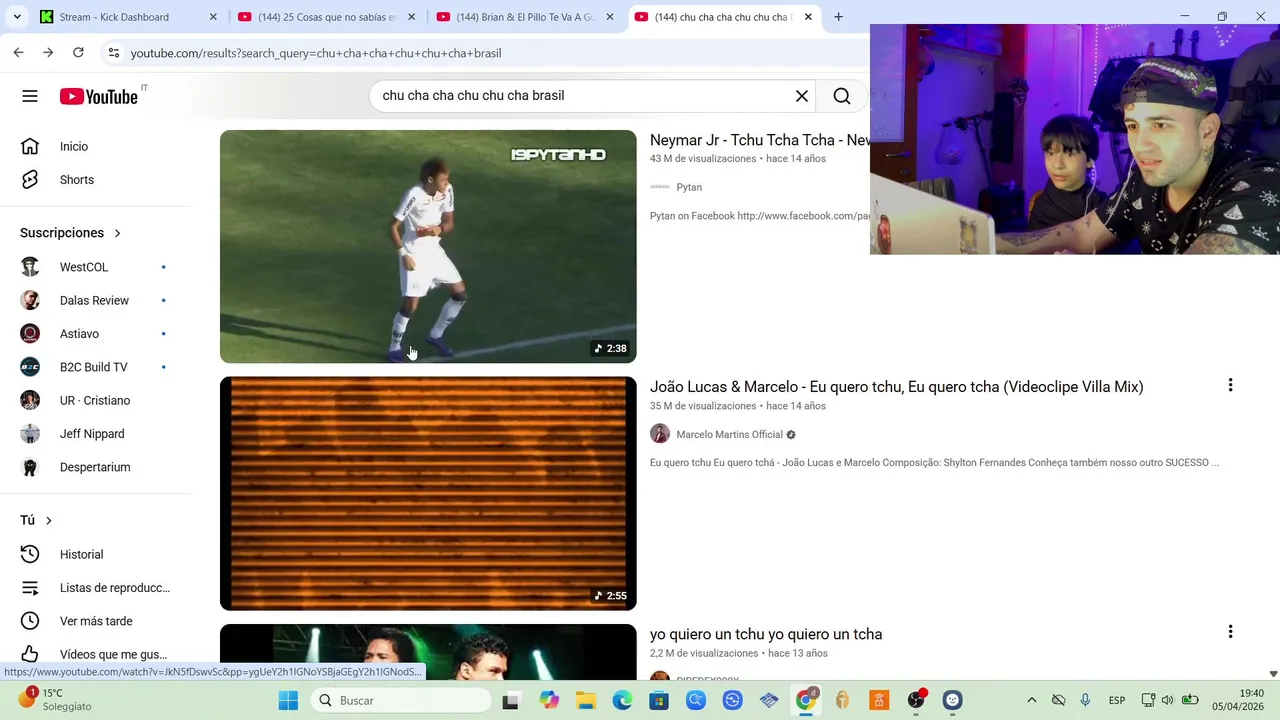Go forward with browser forward arrow
Viewport: 1280px width, 720px height.
48,53
